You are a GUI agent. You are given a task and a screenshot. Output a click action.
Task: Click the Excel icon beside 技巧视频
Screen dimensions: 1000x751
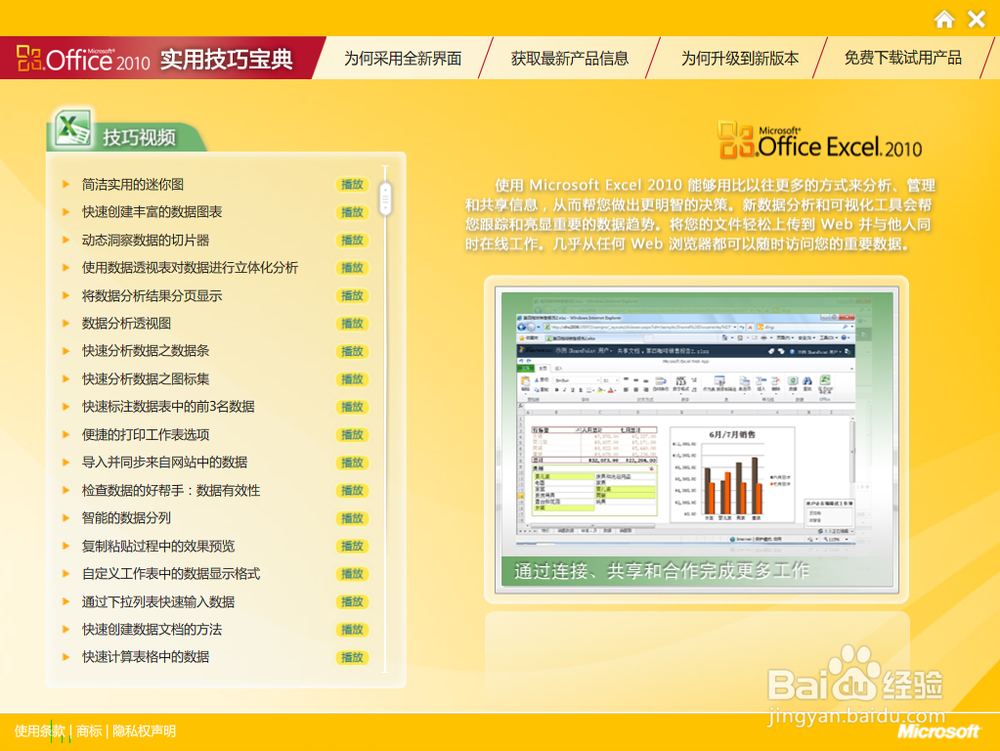click(72, 128)
